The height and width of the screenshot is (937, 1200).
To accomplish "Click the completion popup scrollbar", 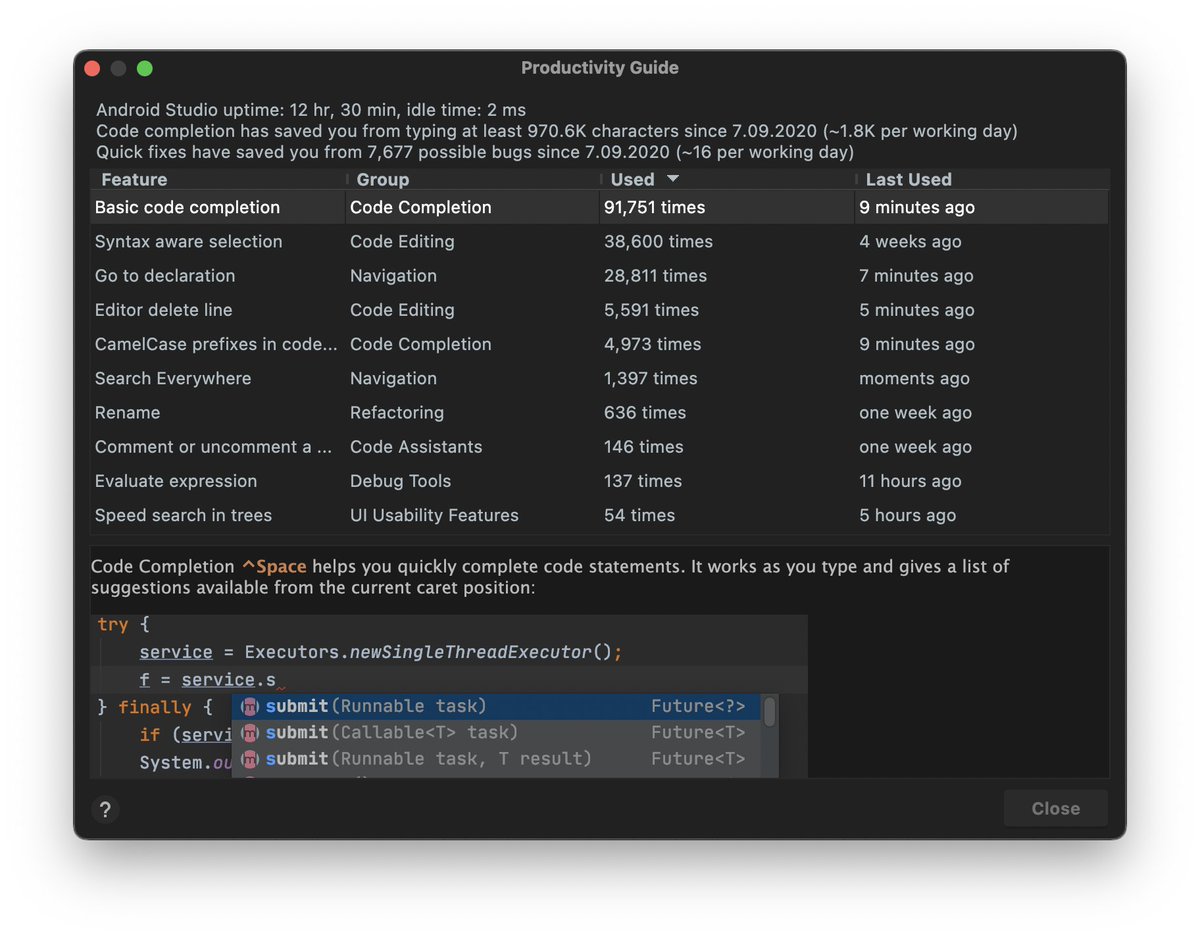I will point(769,712).
